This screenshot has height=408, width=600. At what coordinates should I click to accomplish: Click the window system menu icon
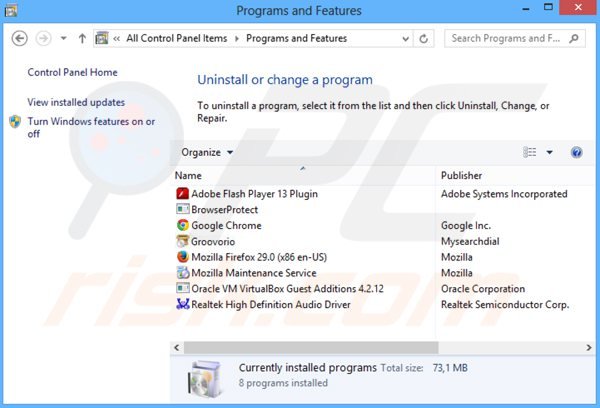click(10, 10)
